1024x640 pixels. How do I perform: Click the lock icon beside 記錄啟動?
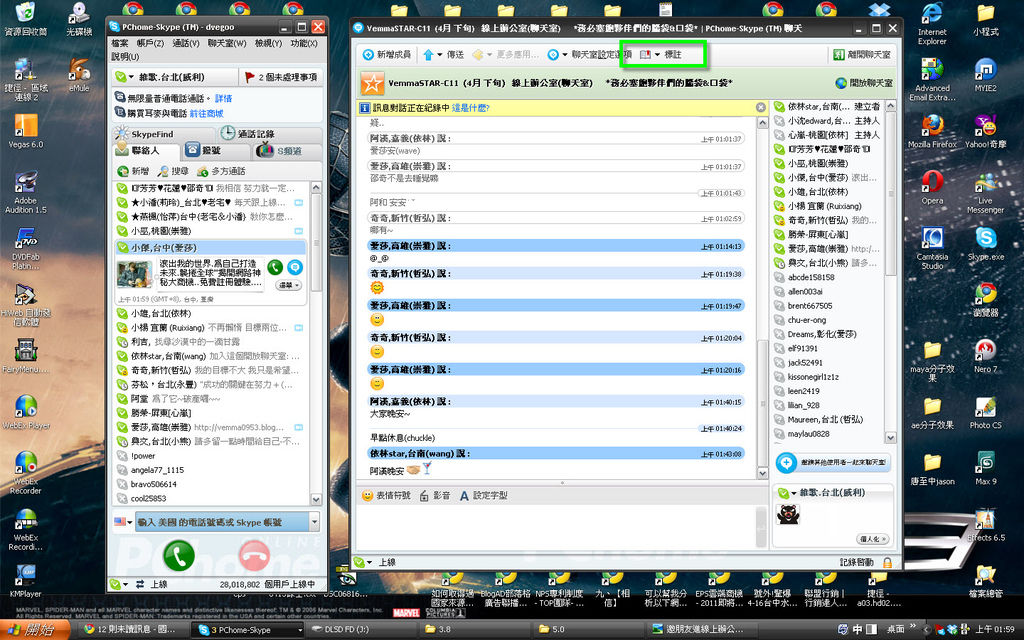[x=887, y=562]
